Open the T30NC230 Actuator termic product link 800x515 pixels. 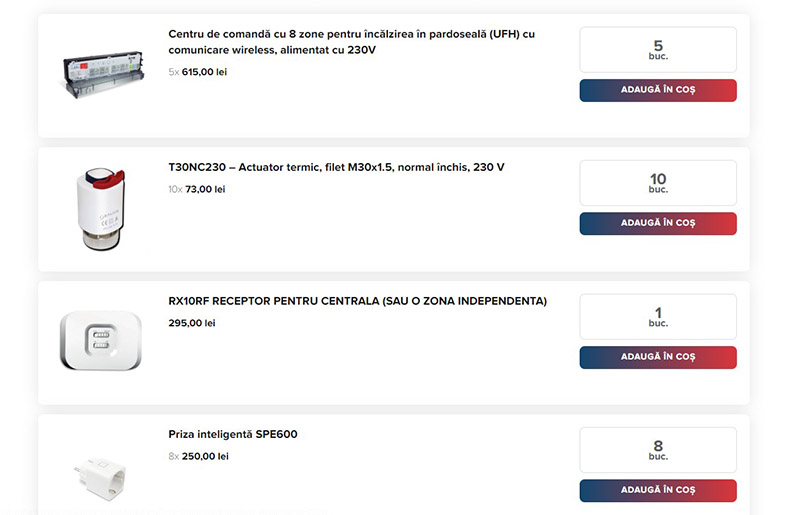click(336, 167)
